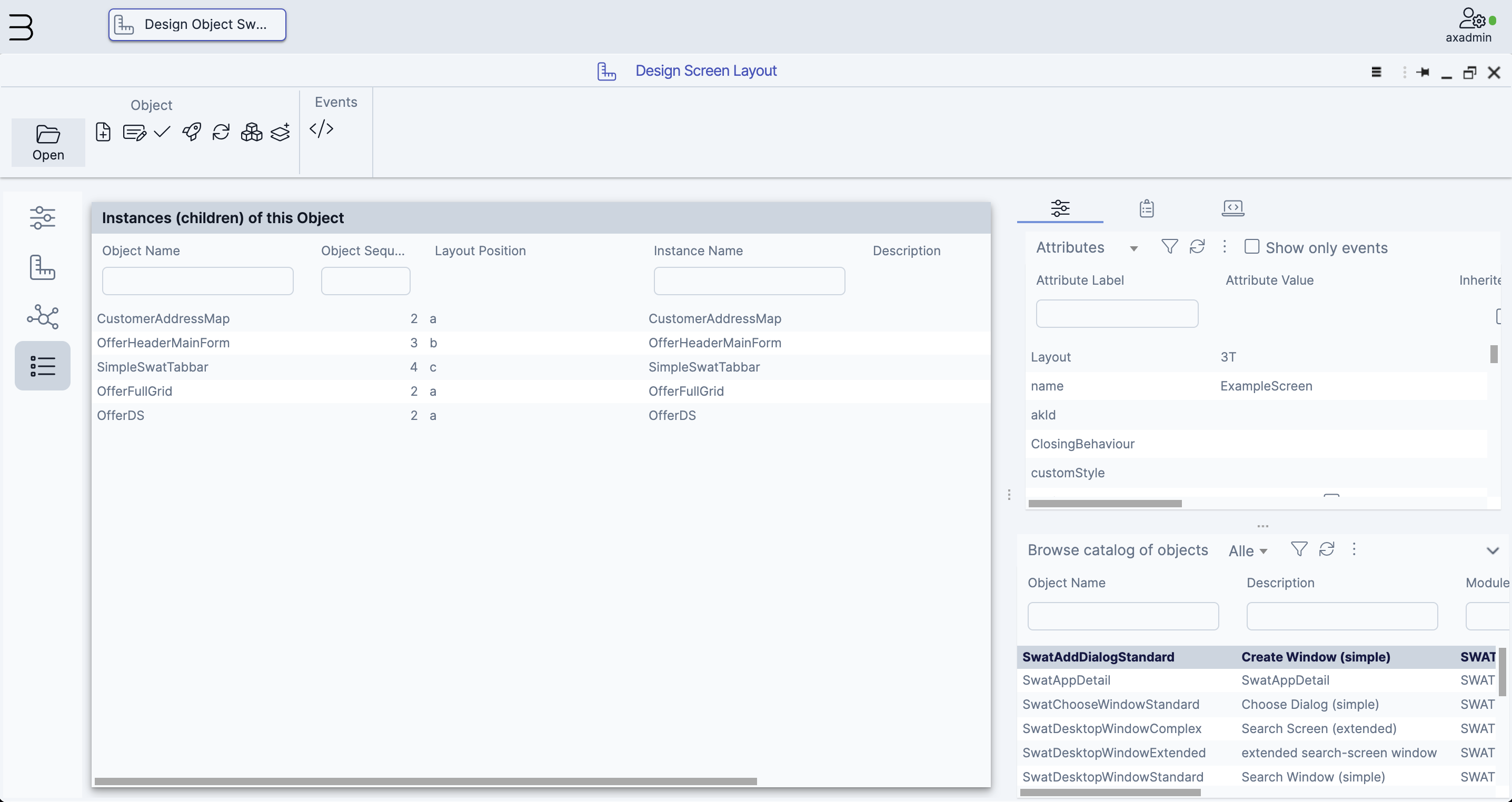Select the OfferDS object row
The width and height of the screenshot is (1512, 802).
[x=541, y=415]
